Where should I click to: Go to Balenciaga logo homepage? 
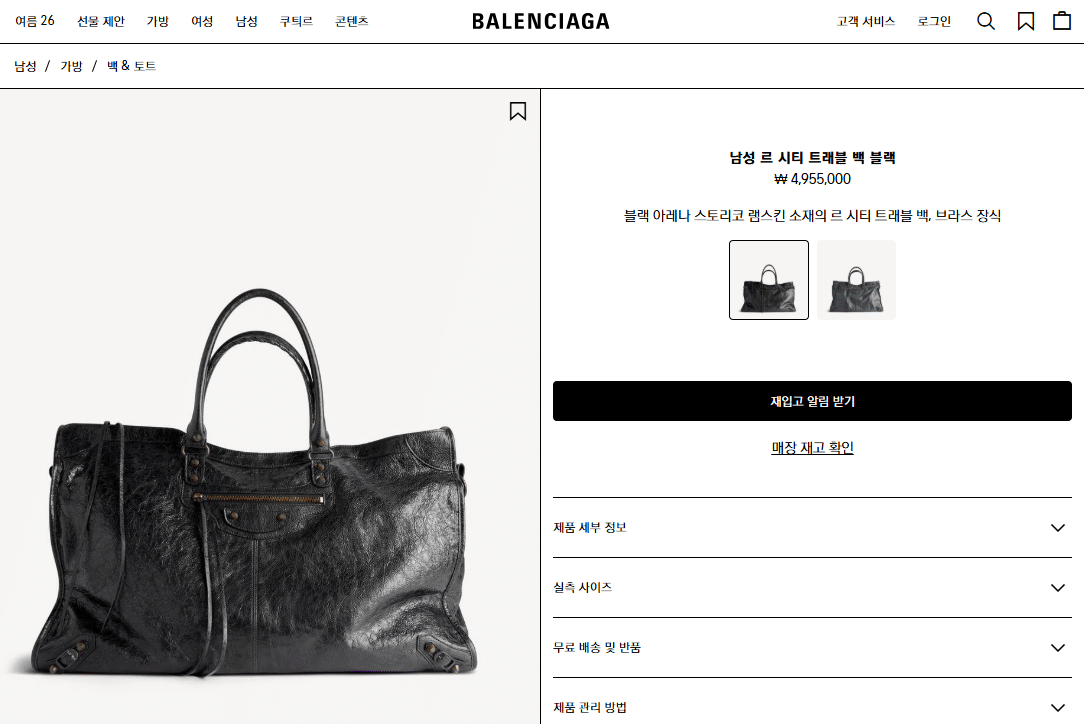click(x=541, y=21)
